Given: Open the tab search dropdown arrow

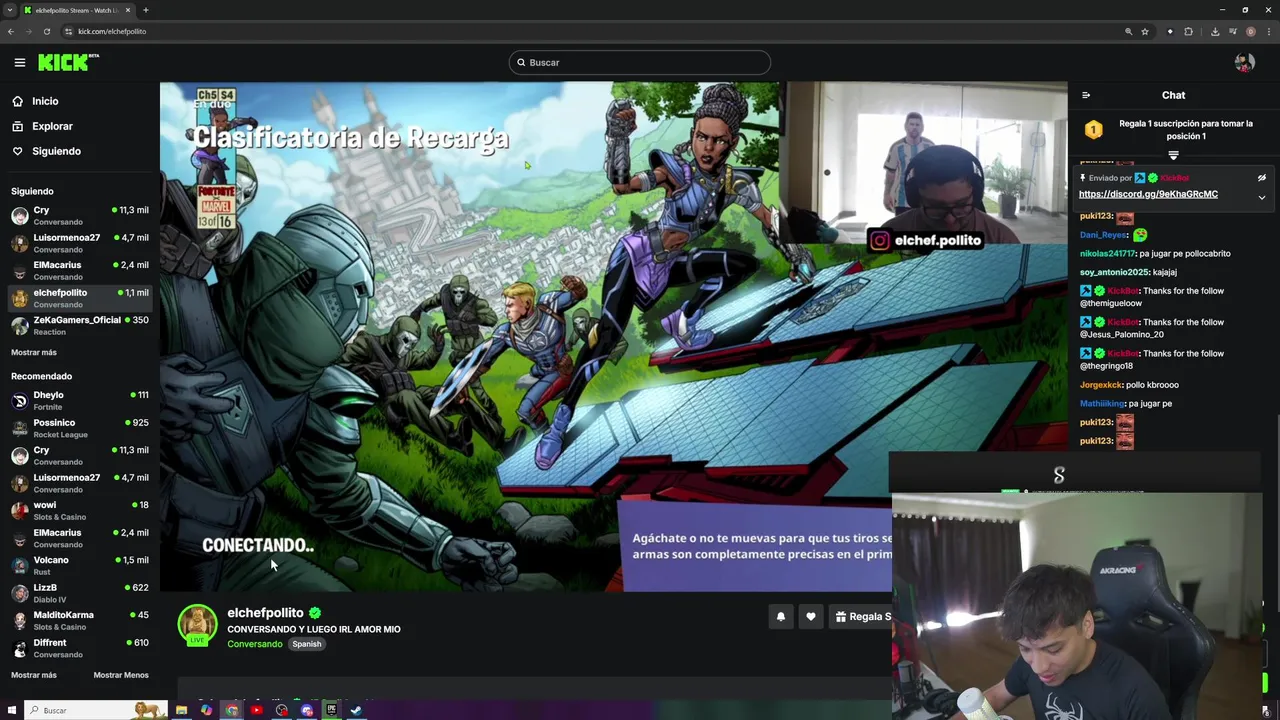Looking at the screenshot, I should point(10,10).
